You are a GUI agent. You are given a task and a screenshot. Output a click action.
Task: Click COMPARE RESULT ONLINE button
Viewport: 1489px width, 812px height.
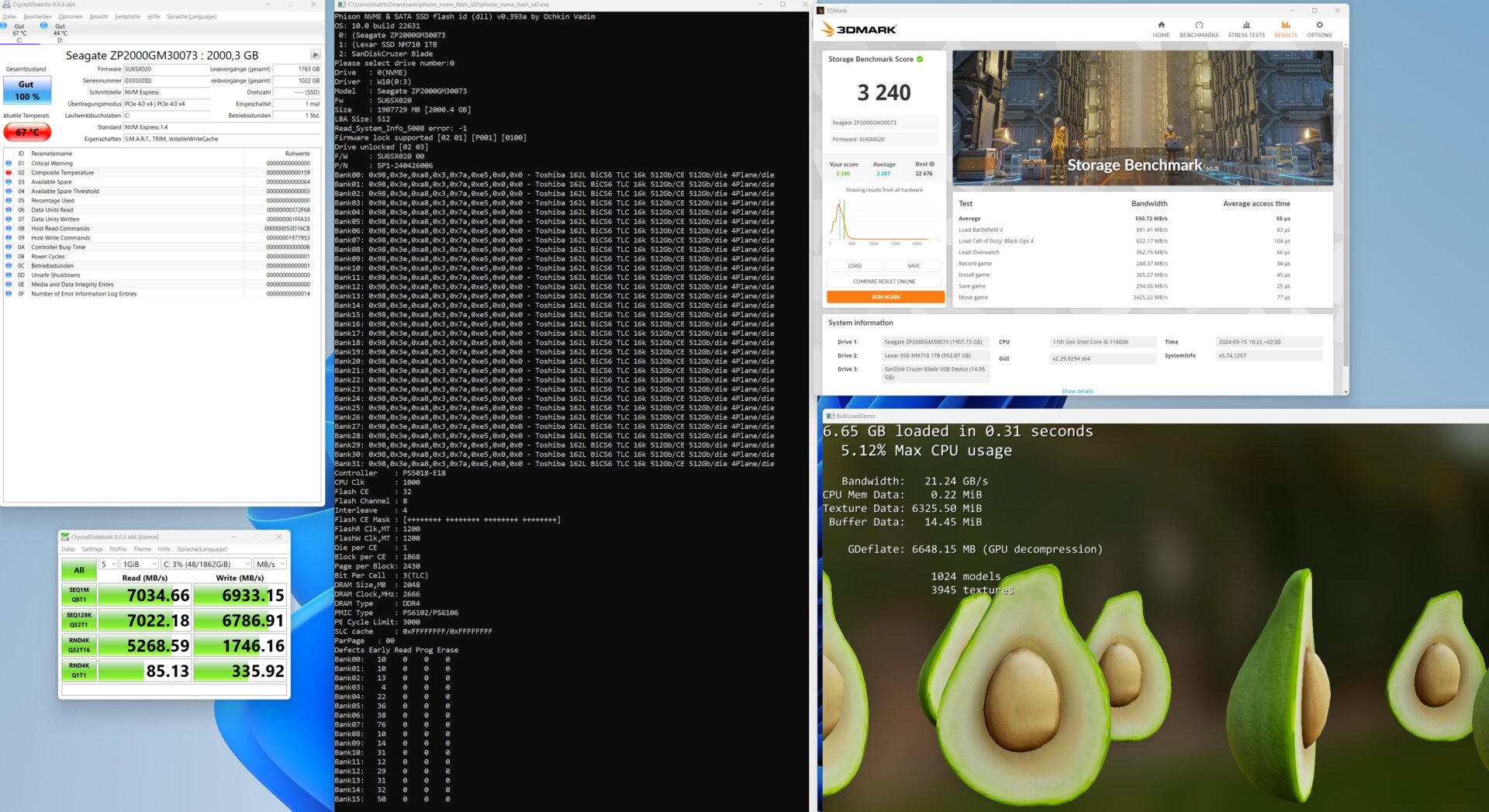(884, 282)
